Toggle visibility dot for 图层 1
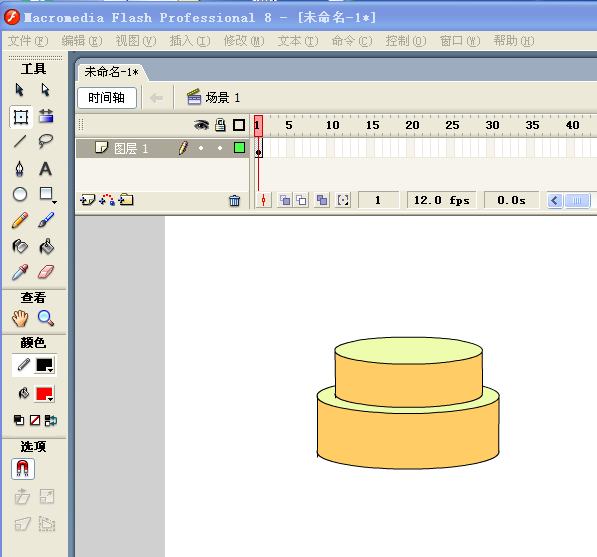The width and height of the screenshot is (597, 557). pyautogui.click(x=201, y=148)
